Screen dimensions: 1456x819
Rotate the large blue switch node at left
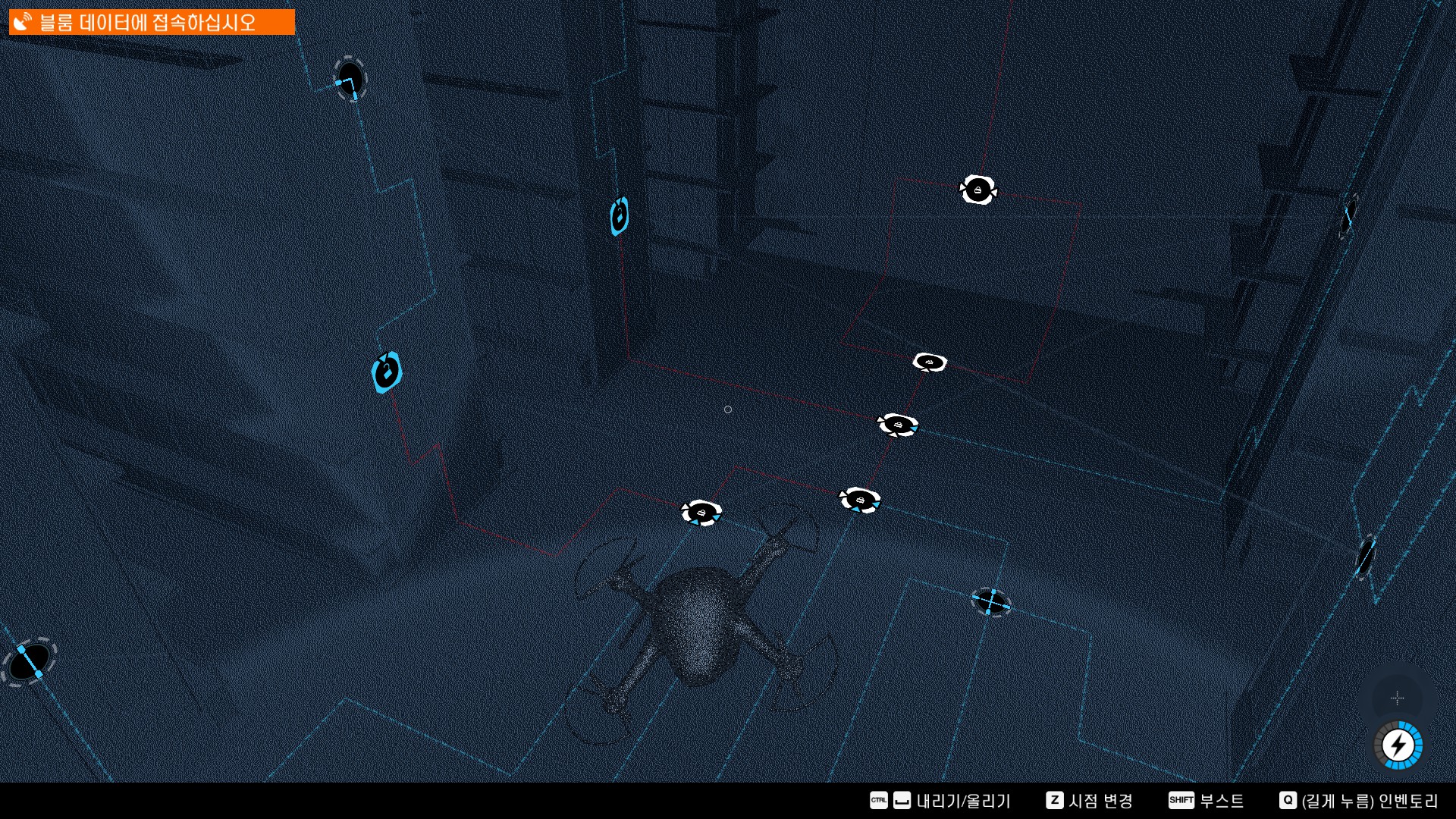point(387,372)
